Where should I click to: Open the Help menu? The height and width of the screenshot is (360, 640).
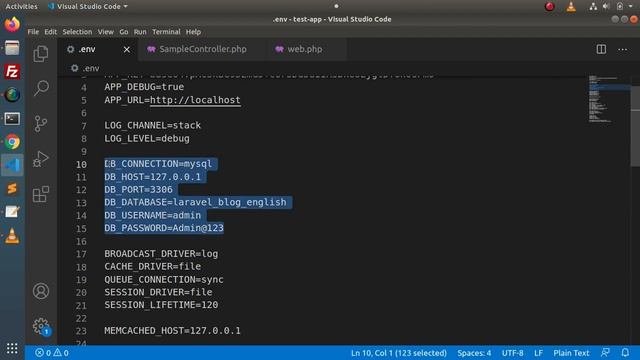(x=193, y=32)
